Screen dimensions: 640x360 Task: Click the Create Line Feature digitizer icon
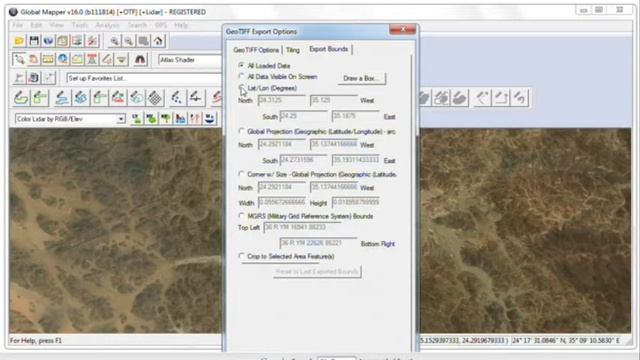coord(61,98)
